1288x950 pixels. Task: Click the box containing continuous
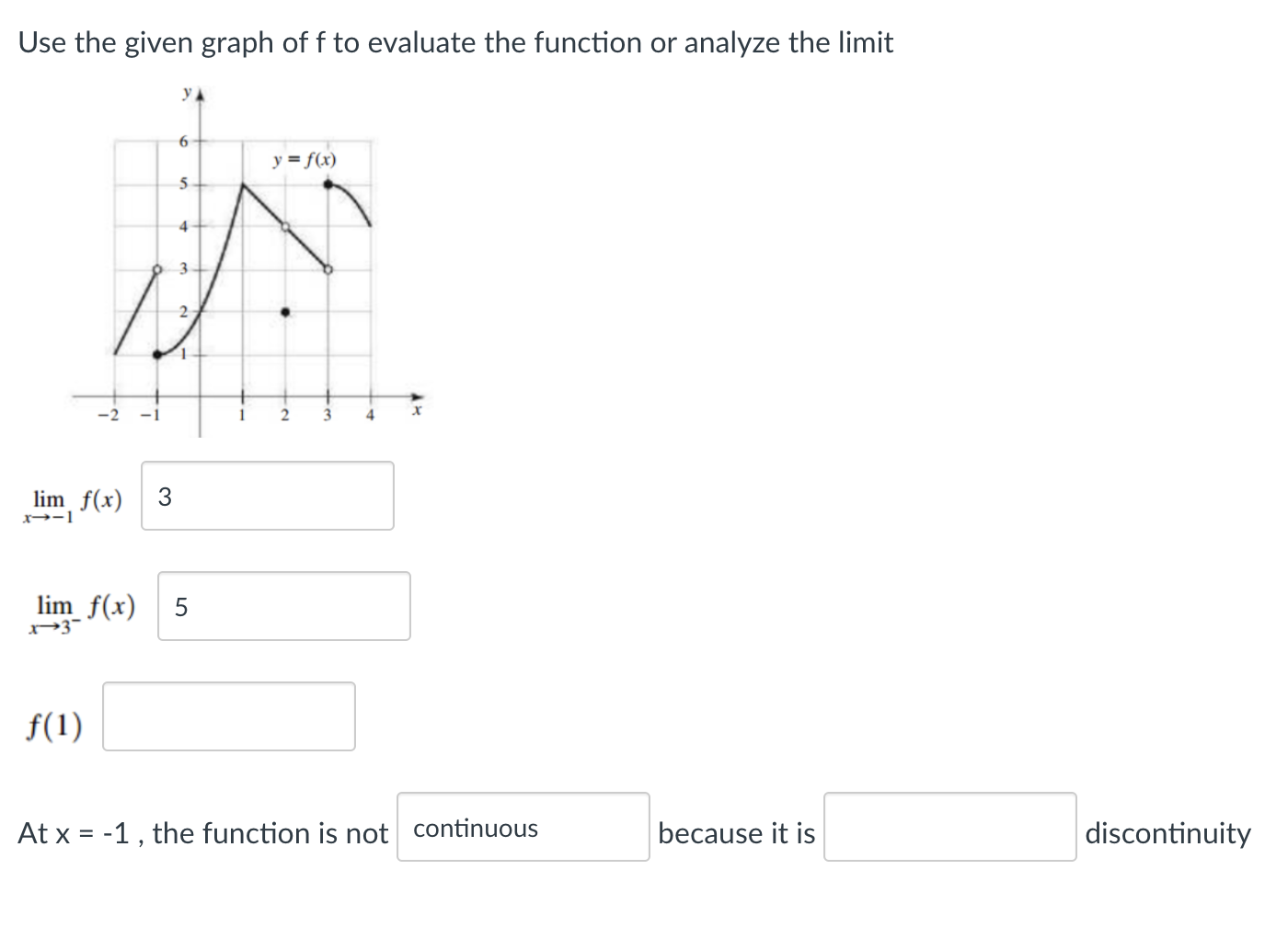(x=522, y=828)
